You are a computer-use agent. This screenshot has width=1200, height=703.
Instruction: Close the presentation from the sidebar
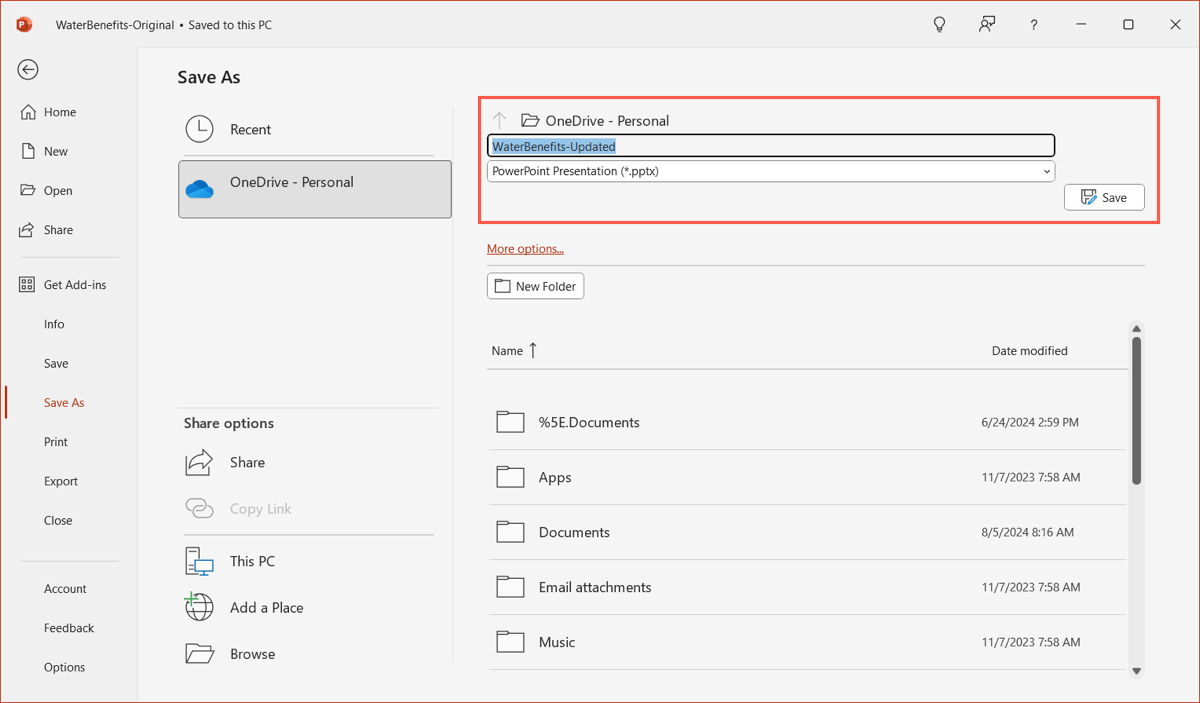tap(58, 520)
